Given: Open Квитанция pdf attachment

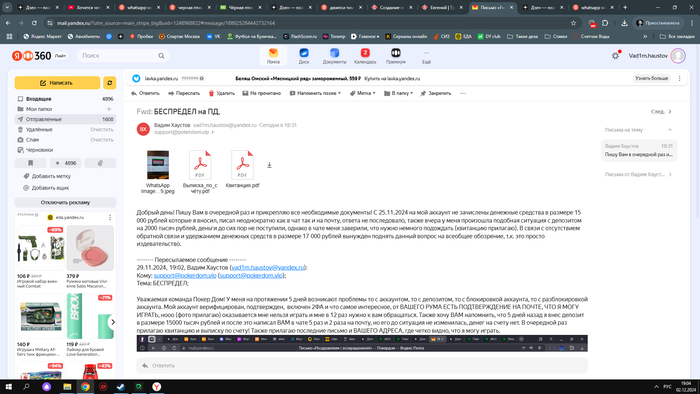Looking at the screenshot, I should point(242,170).
